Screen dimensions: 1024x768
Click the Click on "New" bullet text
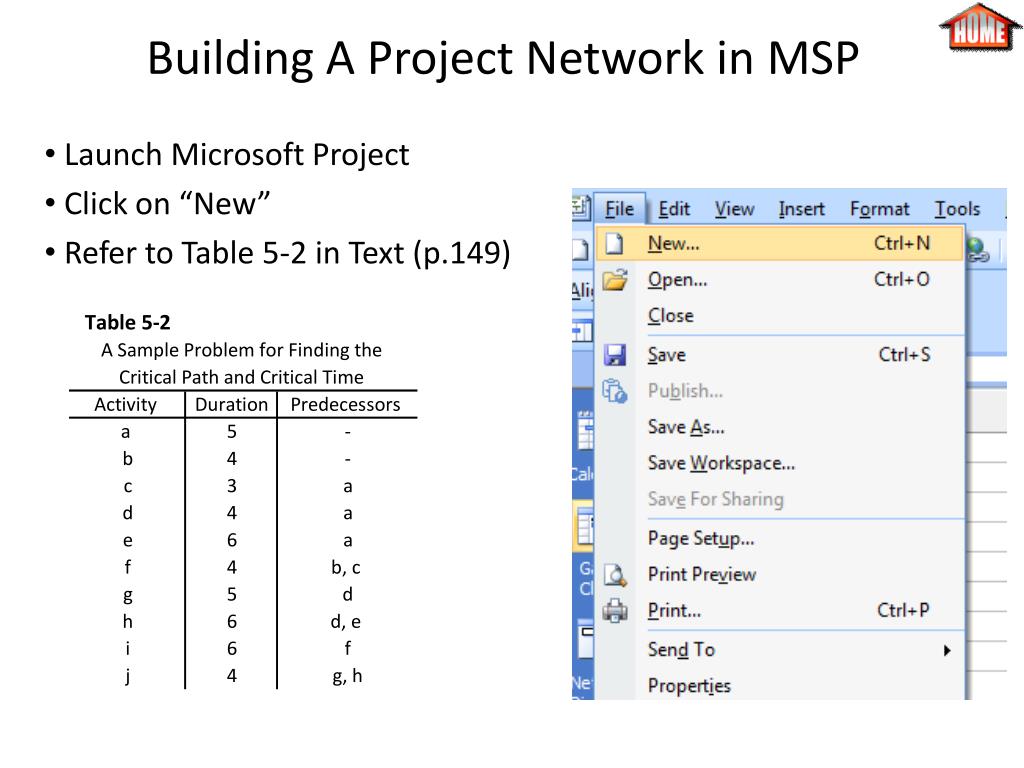(x=167, y=204)
